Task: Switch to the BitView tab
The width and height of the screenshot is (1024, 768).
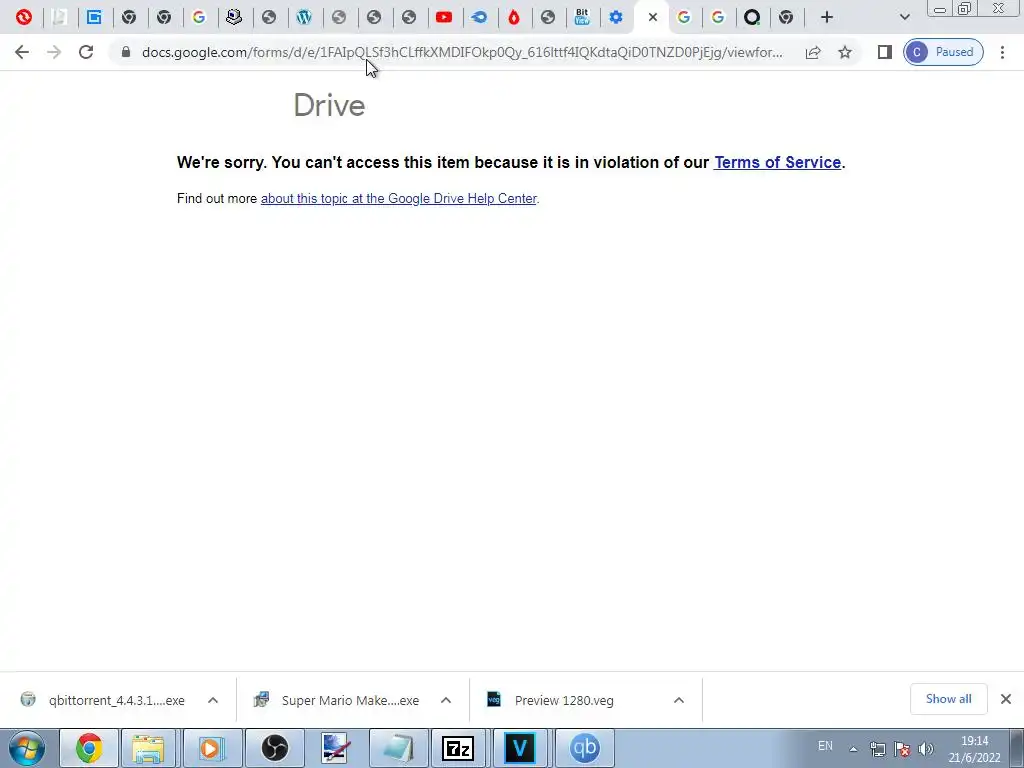Action: click(x=582, y=18)
